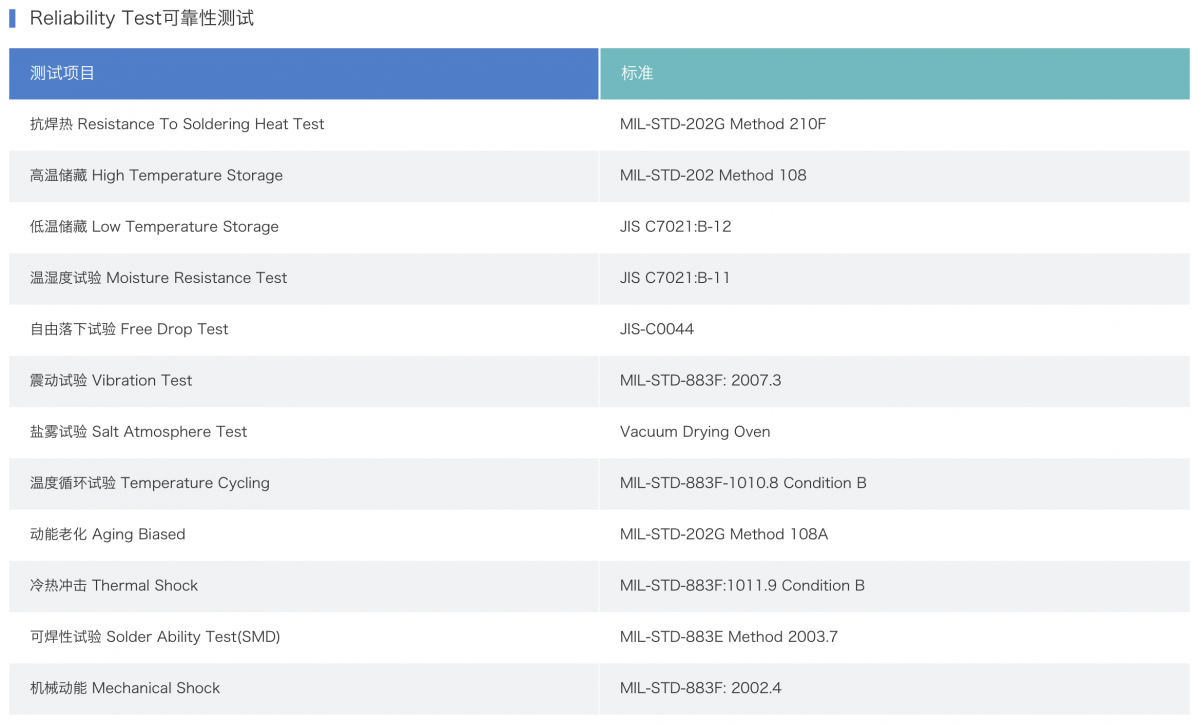Click the 'Vacuum Drying Oven' cell
This screenshot has height=726, width=1200.
tap(695, 432)
